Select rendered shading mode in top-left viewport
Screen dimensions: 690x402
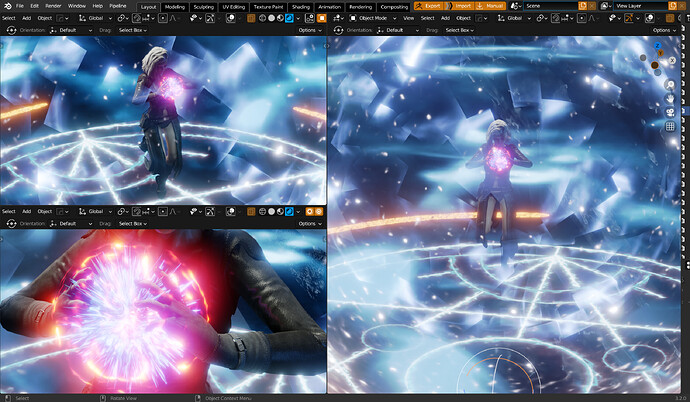(x=289, y=18)
